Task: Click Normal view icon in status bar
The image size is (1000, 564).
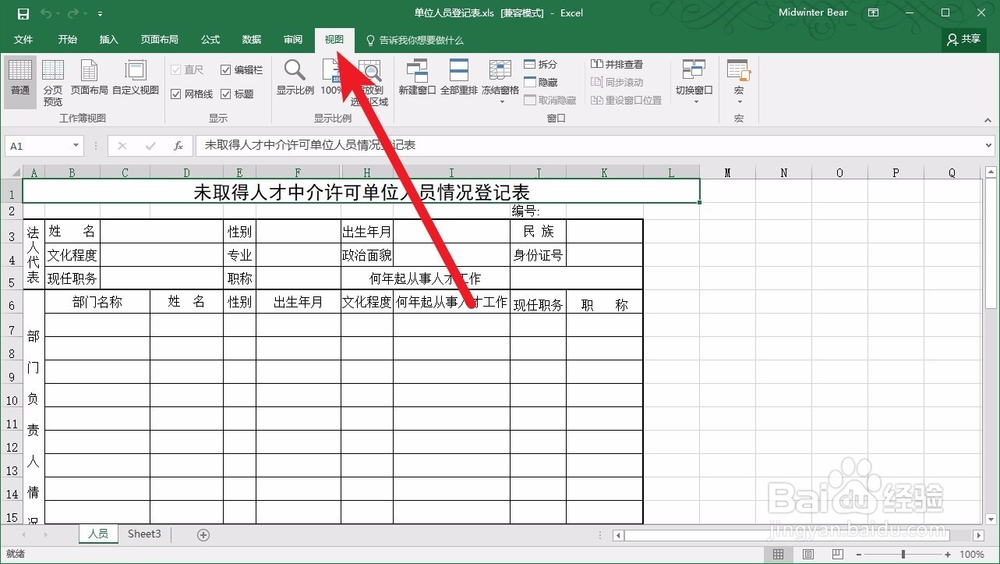Action: [x=778, y=554]
